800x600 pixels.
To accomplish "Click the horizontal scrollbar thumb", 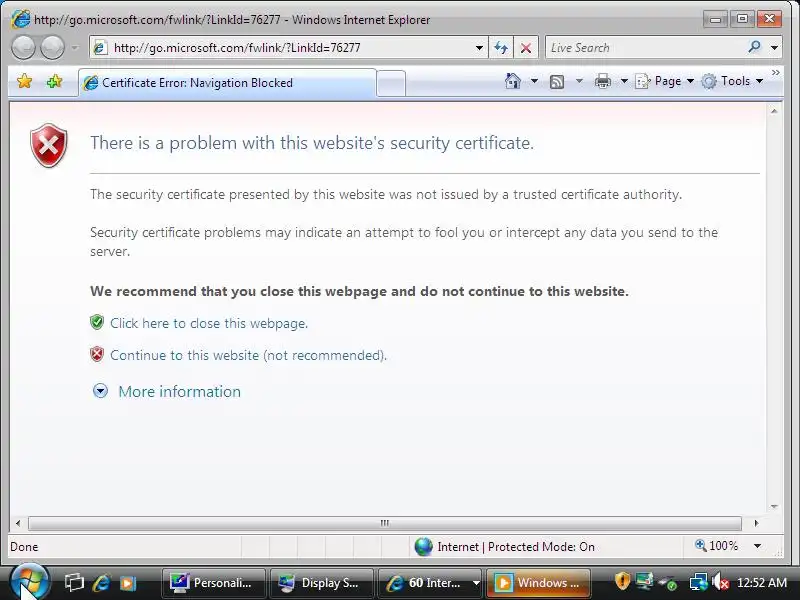I will [x=385, y=523].
